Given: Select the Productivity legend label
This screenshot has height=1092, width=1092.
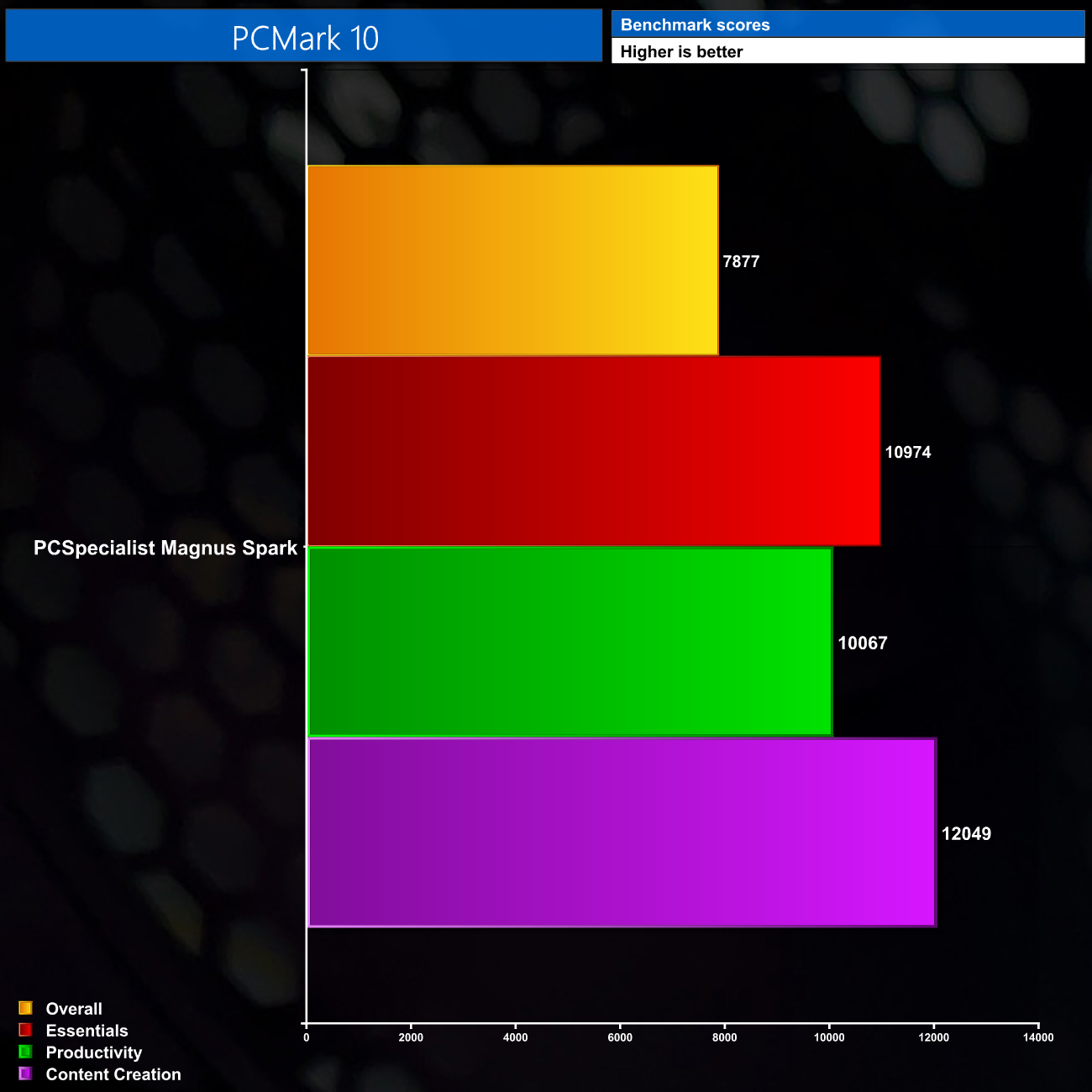Looking at the screenshot, I should click(x=94, y=1053).
